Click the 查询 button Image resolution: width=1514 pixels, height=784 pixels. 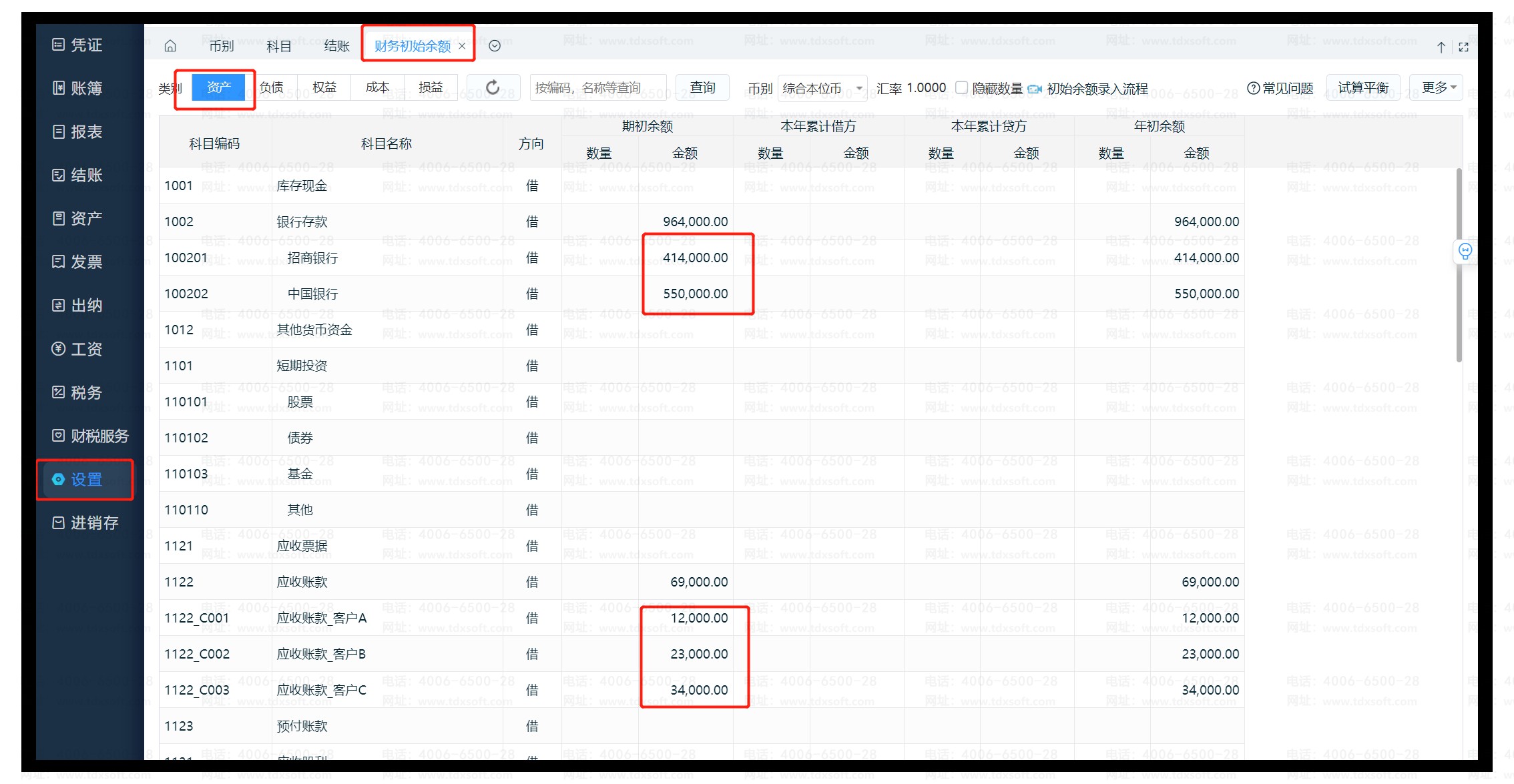coord(702,87)
